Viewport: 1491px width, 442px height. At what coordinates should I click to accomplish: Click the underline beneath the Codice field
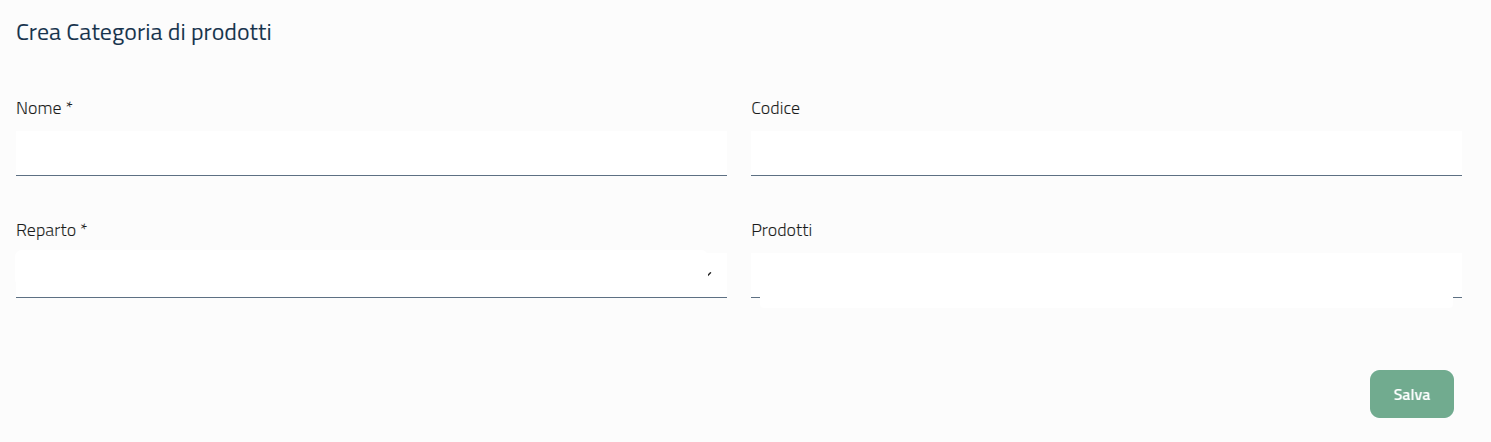tap(1106, 175)
